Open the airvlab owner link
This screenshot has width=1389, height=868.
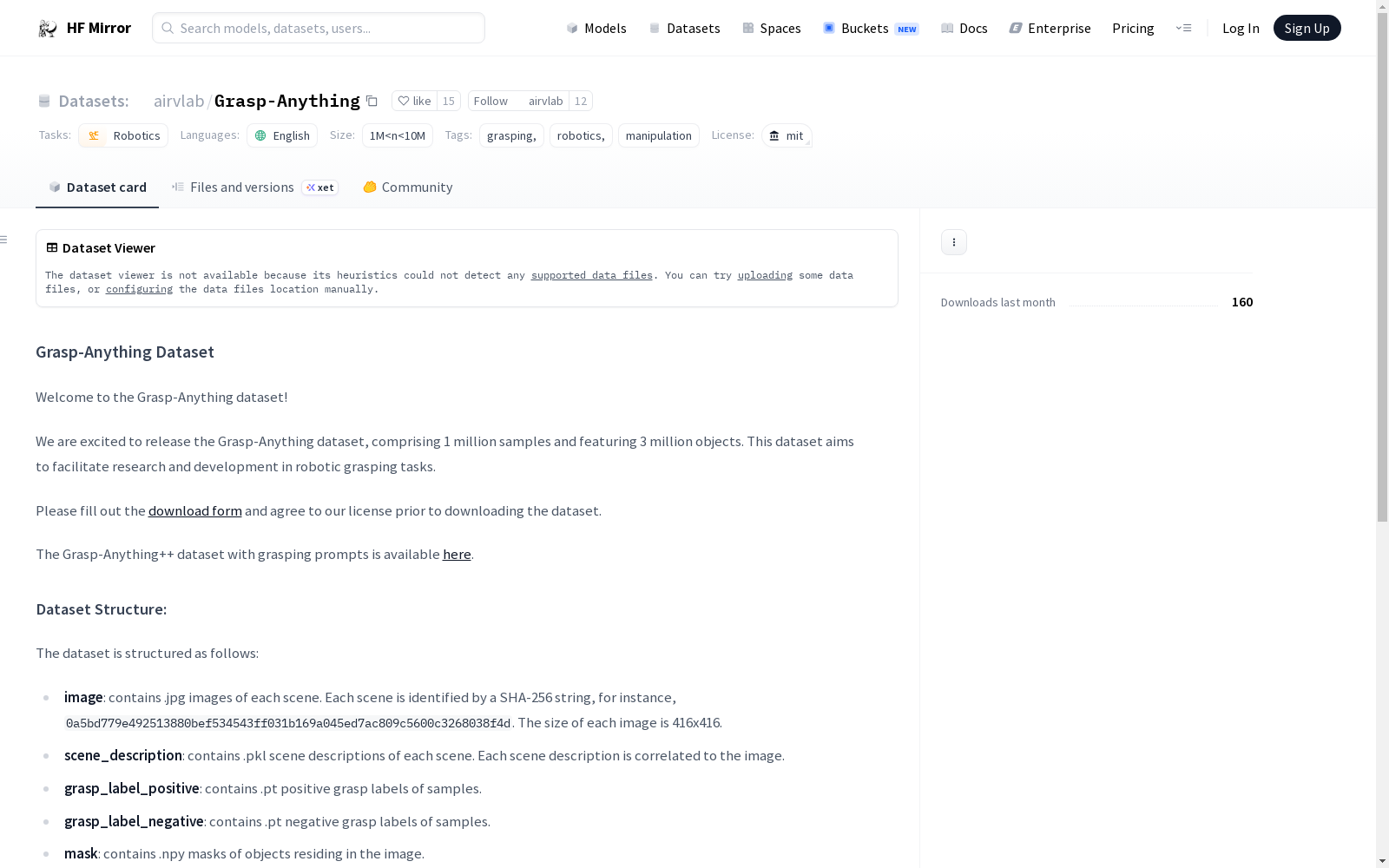(179, 101)
